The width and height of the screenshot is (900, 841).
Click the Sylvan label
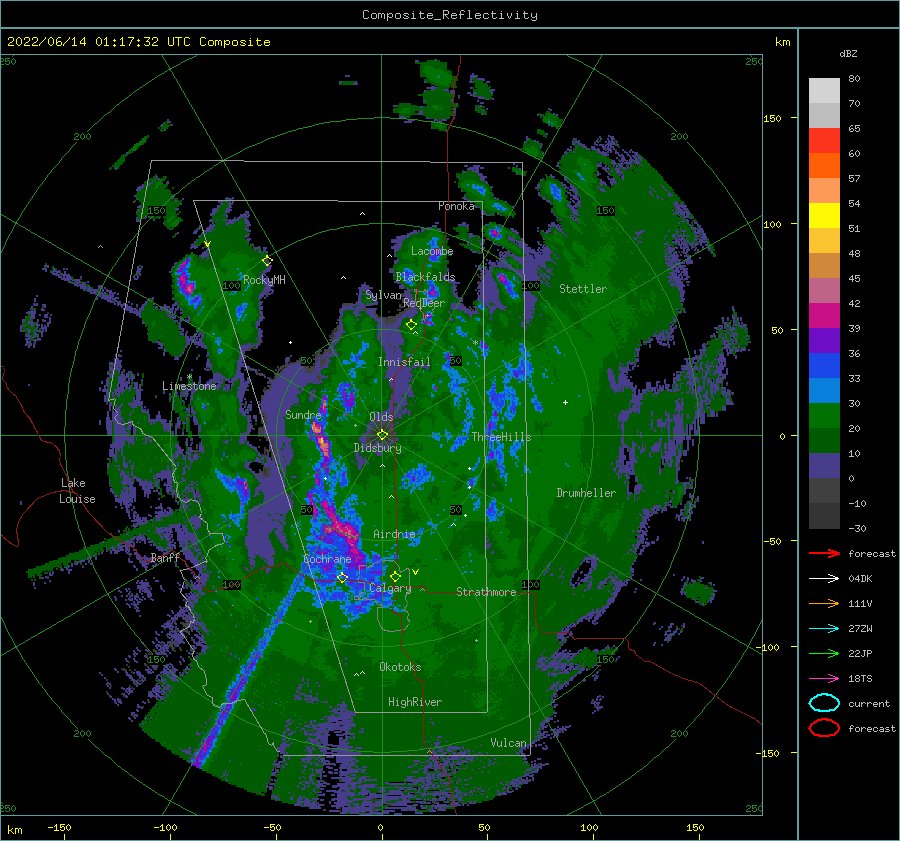[383, 295]
